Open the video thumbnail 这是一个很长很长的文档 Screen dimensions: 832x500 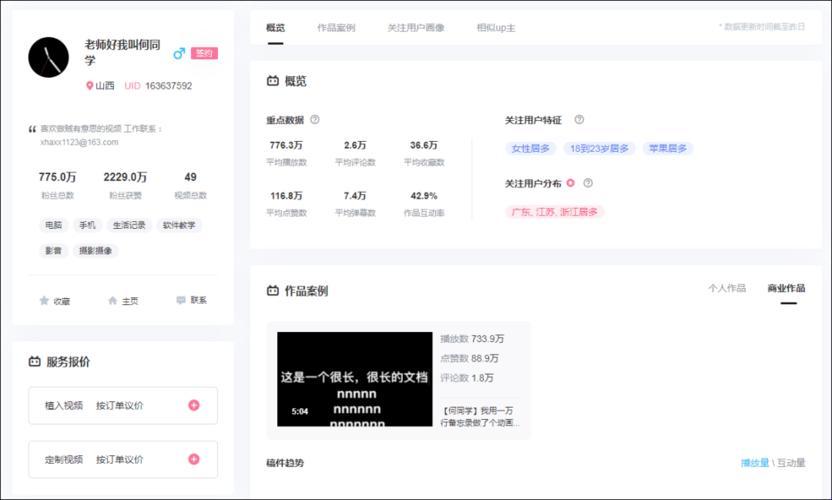[x=354, y=379]
